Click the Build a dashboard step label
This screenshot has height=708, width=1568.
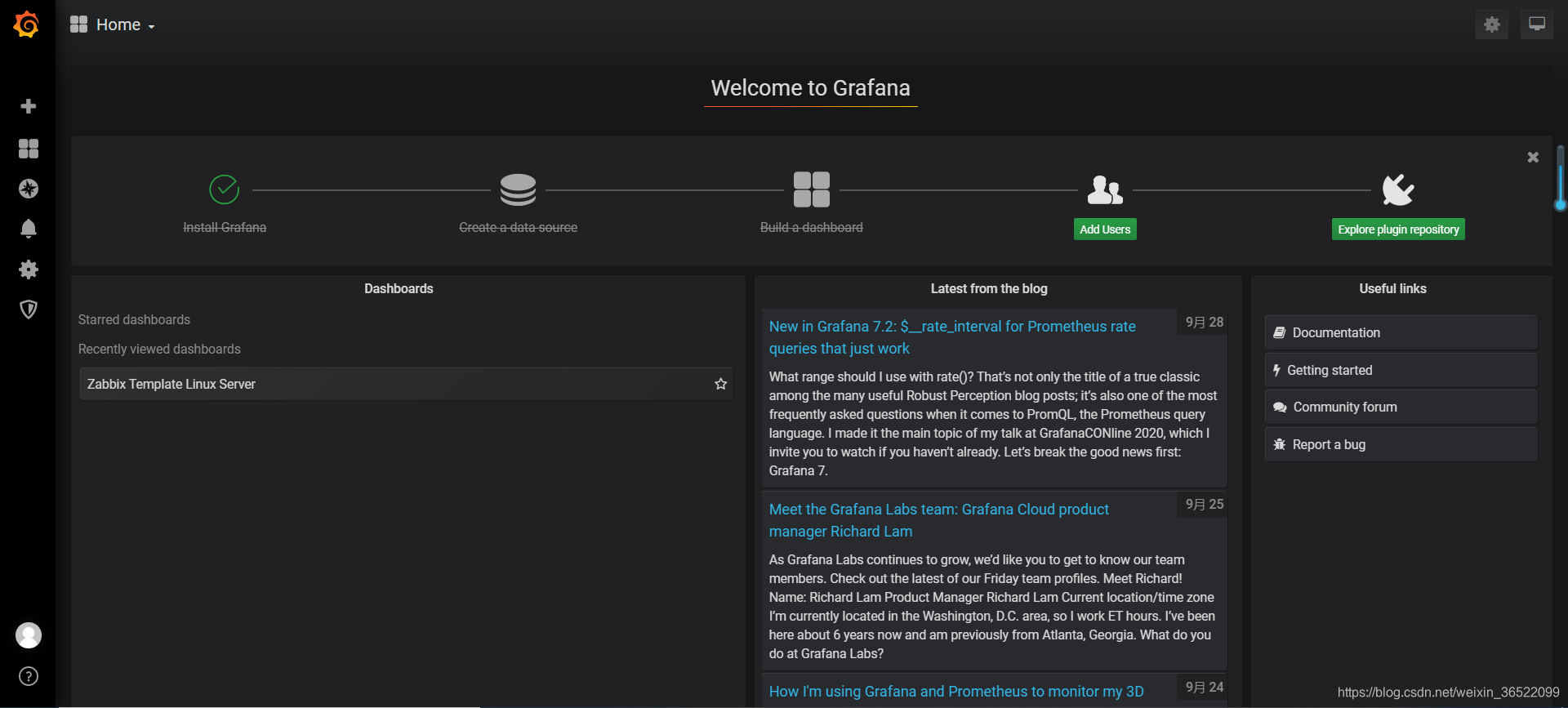(x=812, y=227)
